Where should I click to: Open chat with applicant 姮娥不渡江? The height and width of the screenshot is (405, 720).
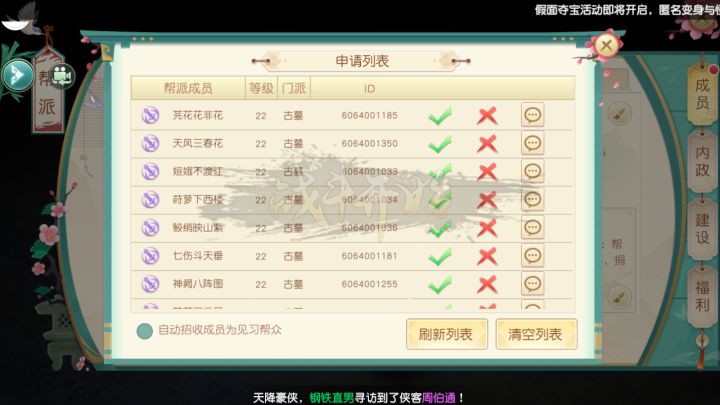point(533,171)
